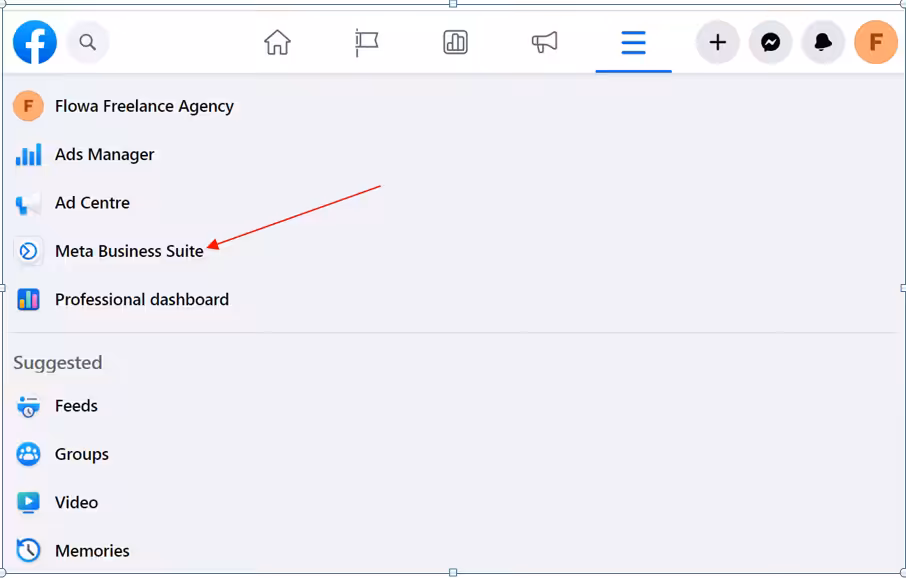Click the Meta Business Suite icon

click(x=28, y=251)
